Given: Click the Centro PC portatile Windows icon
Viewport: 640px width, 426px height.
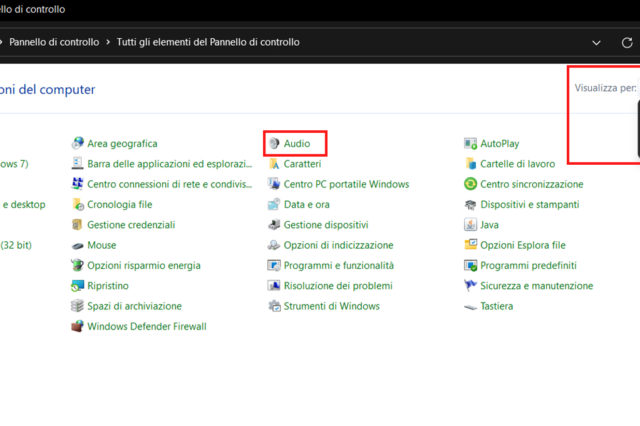Looking at the screenshot, I should pyautogui.click(x=274, y=184).
